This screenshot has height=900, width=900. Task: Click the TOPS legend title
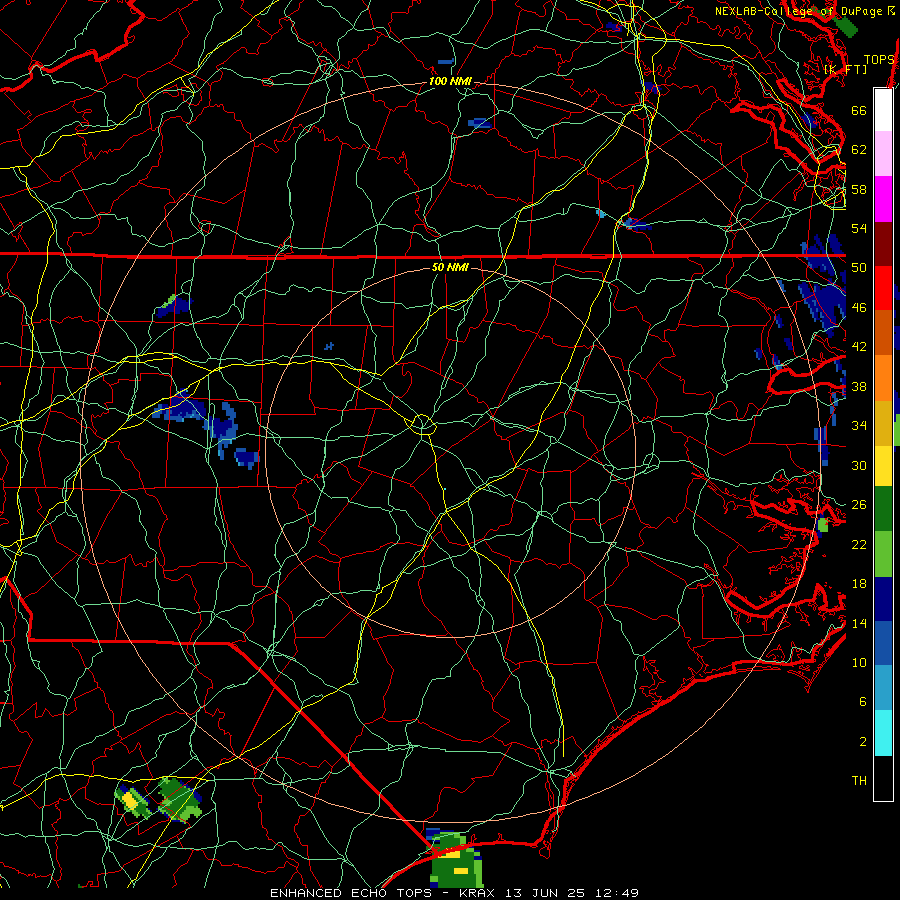click(x=878, y=60)
